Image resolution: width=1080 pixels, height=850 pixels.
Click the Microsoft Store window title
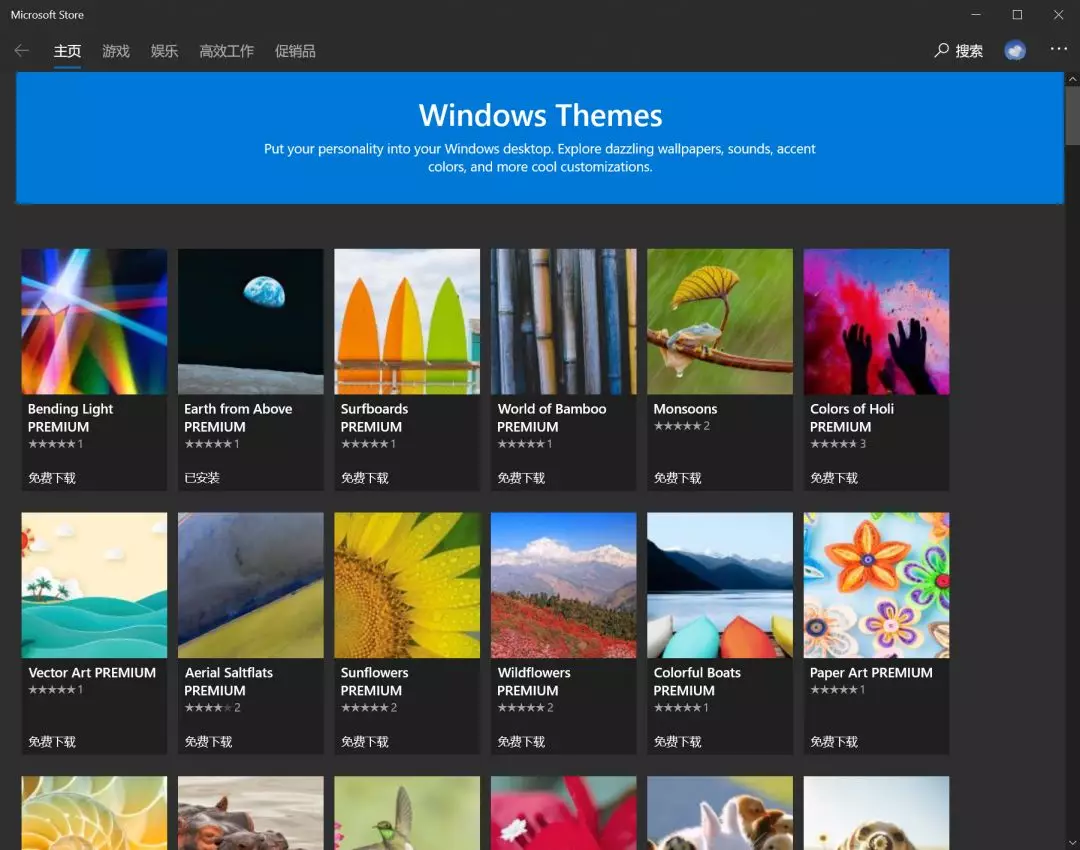47,14
